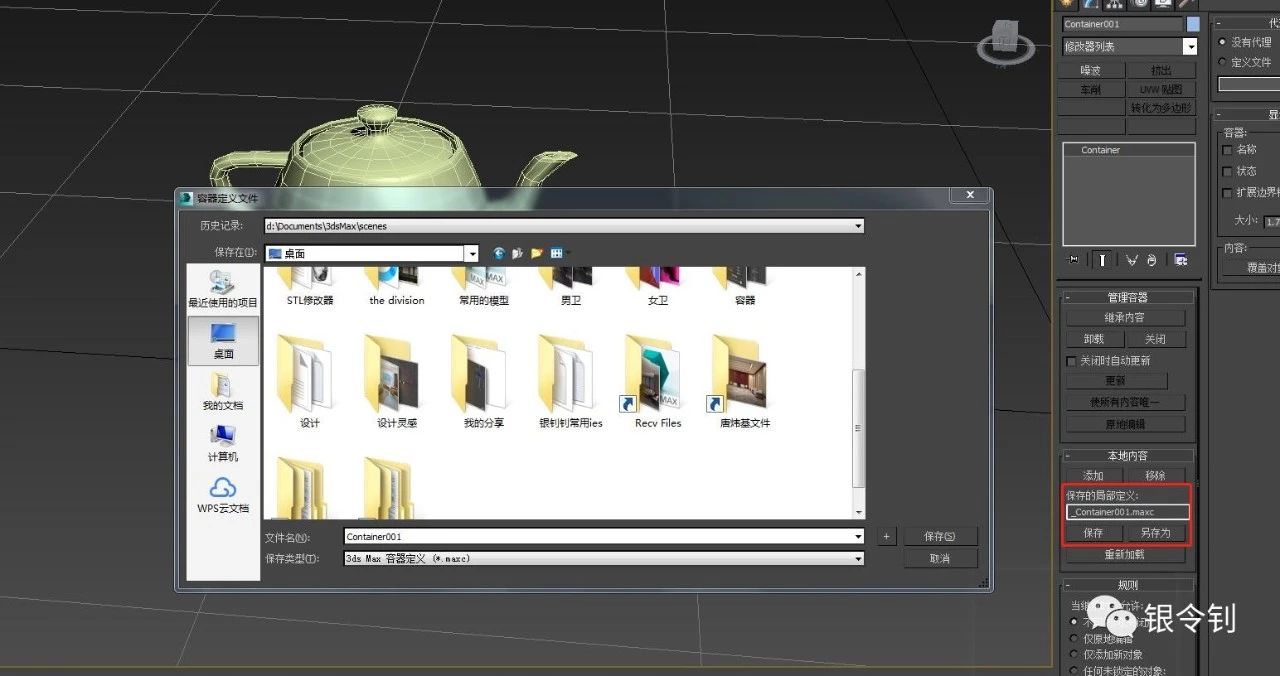
Task: Select 没有代理 radio button
Action: tap(1222, 42)
